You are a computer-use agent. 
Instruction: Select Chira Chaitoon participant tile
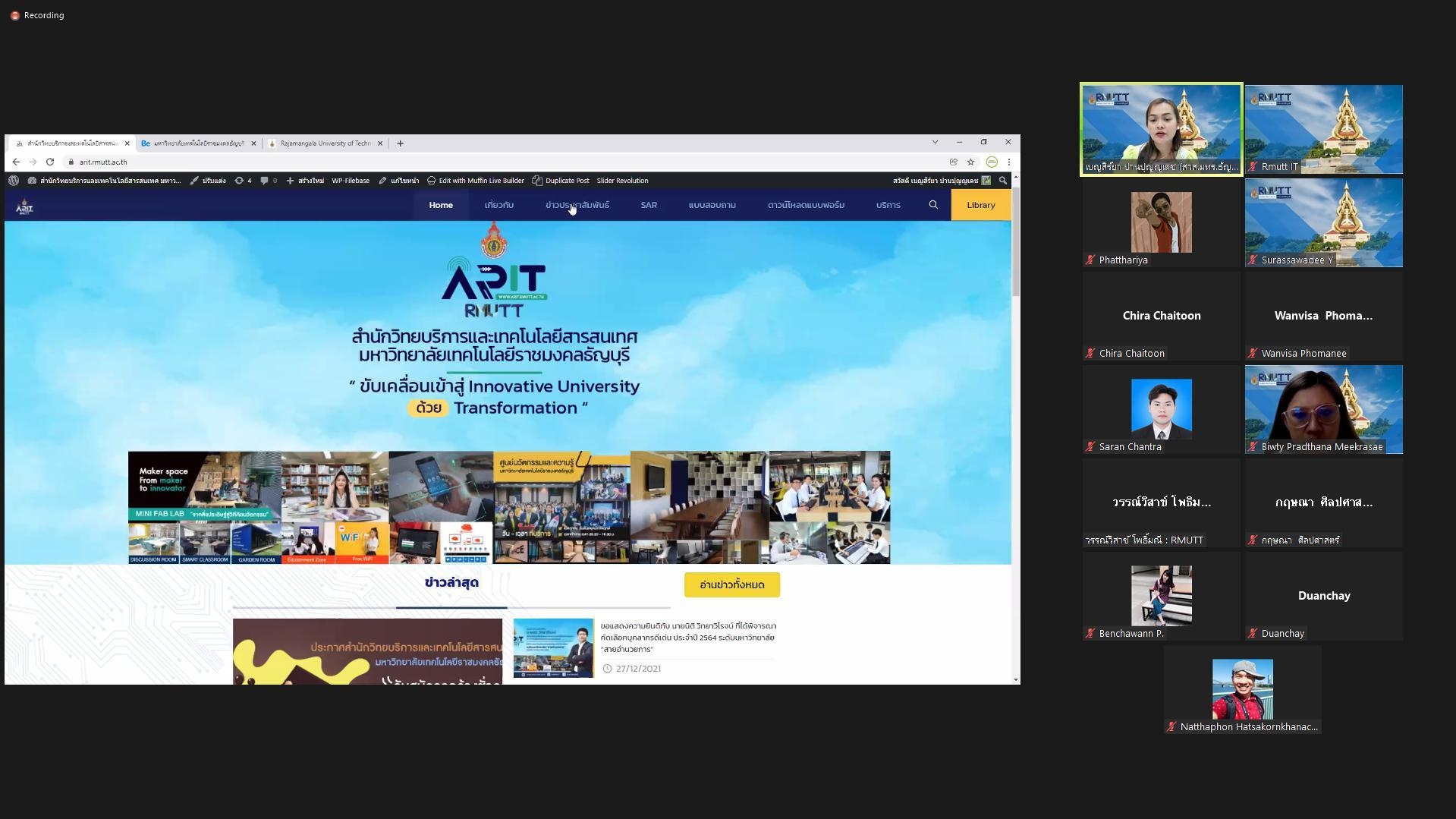pos(1162,316)
